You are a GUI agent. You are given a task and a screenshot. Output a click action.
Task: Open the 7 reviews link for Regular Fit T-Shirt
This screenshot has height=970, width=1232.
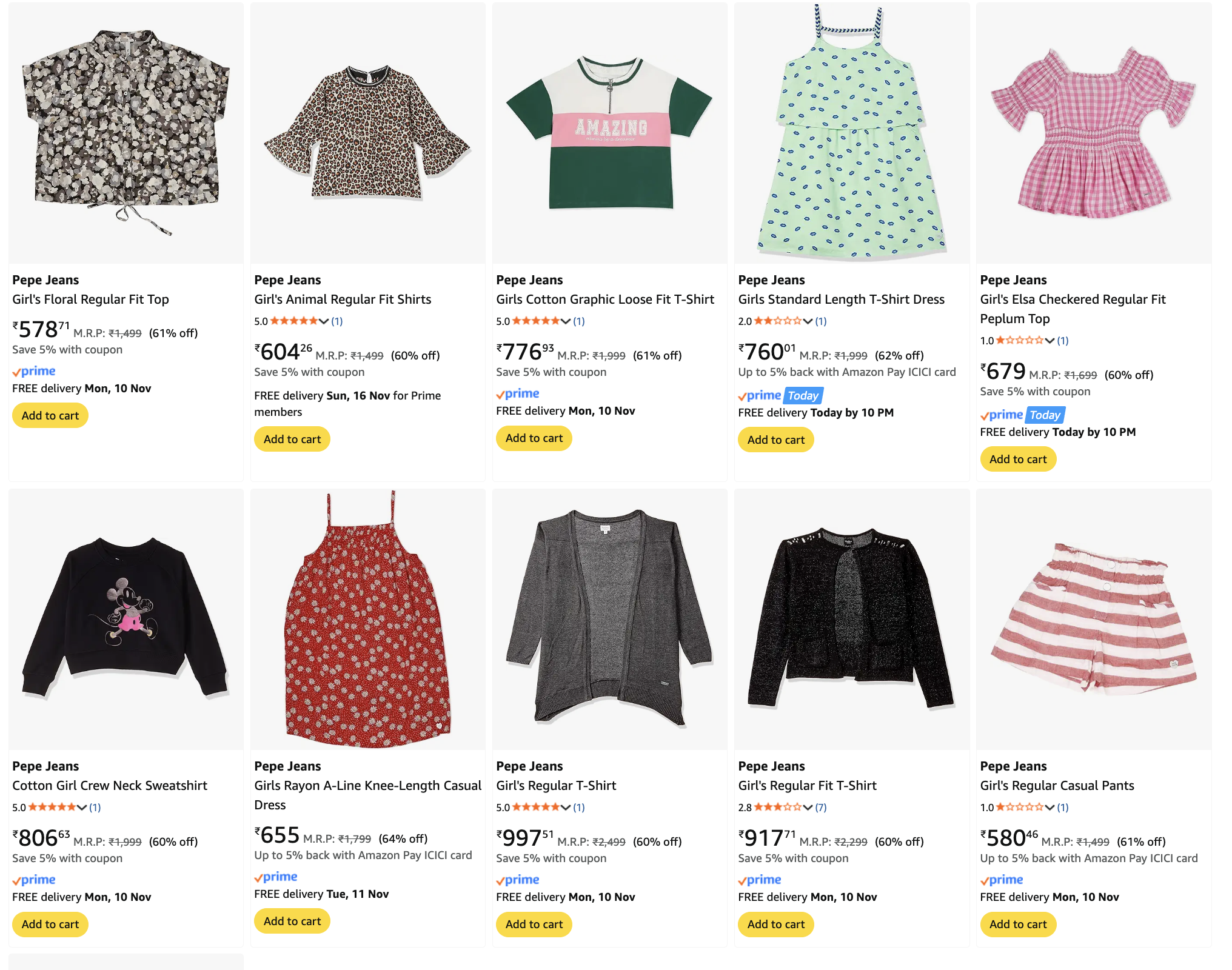[821, 808]
